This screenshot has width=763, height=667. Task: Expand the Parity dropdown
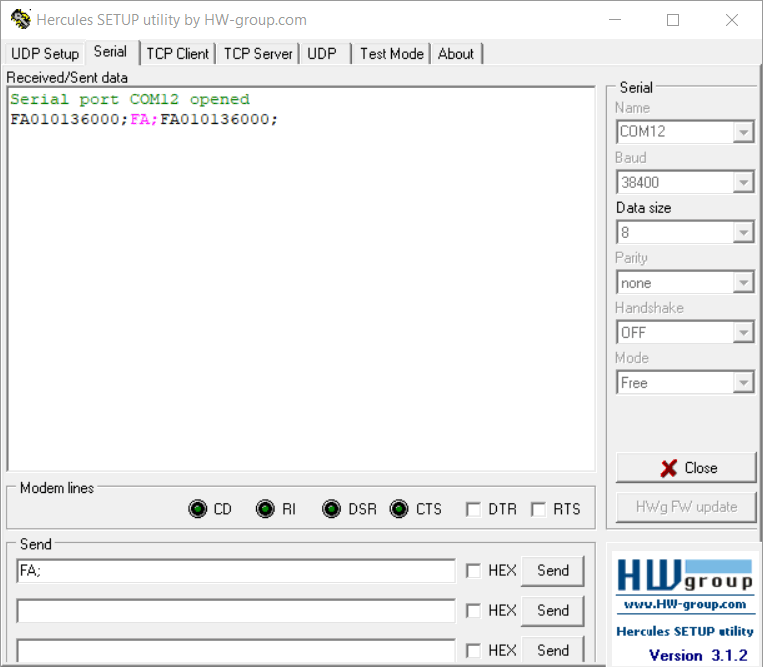pos(743,284)
